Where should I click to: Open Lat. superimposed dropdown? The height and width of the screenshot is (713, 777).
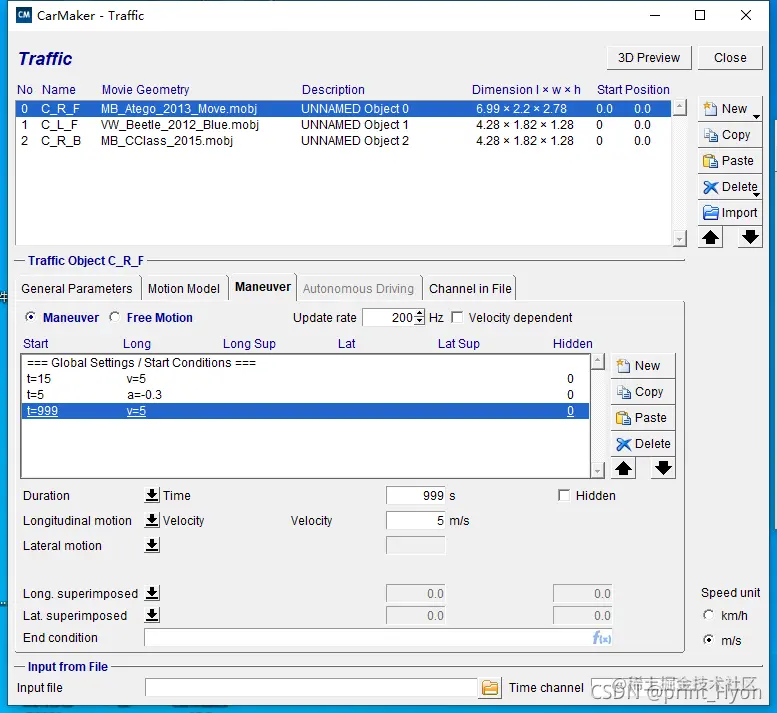click(152, 615)
